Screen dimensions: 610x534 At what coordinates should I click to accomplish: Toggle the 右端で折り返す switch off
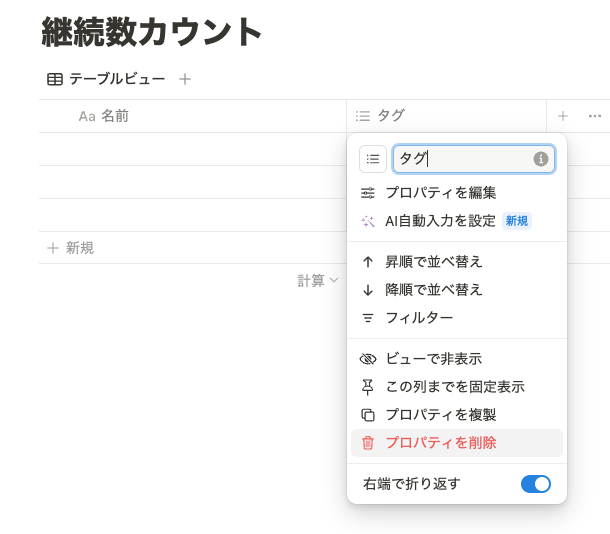tap(535, 484)
